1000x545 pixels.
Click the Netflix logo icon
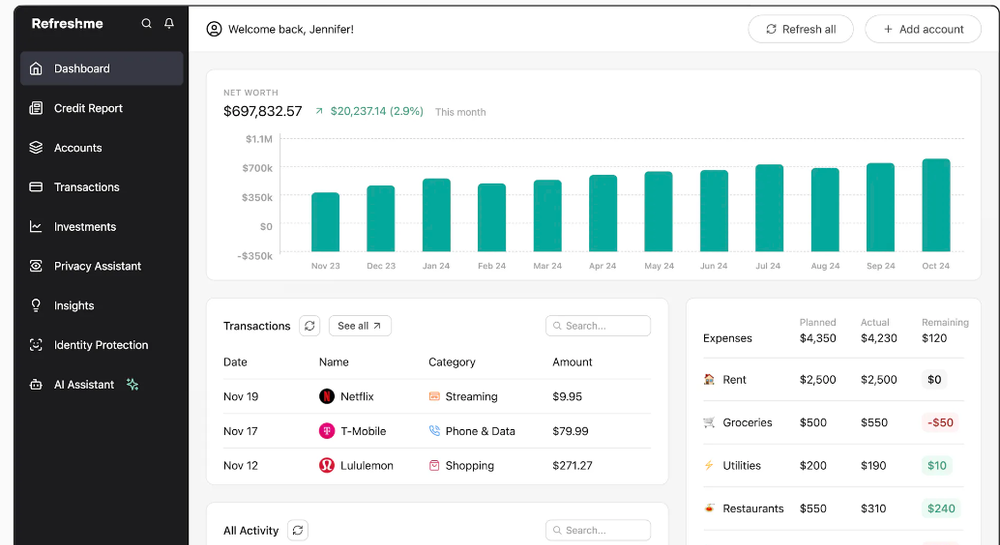click(327, 397)
